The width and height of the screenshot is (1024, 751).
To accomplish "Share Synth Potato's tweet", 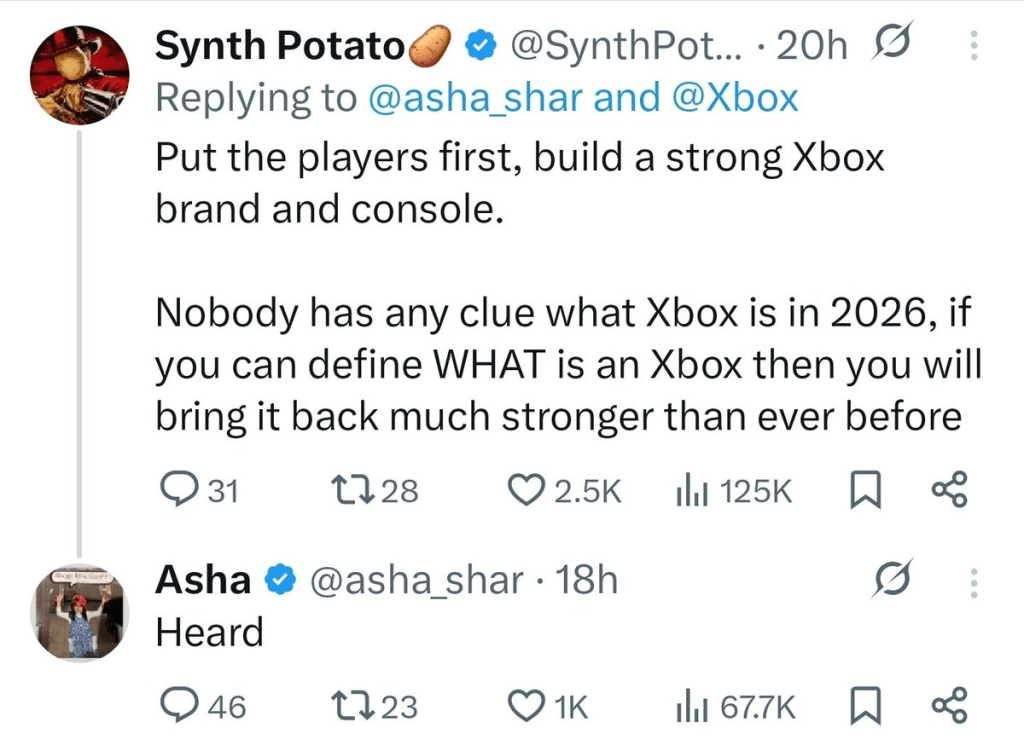I will [x=949, y=490].
